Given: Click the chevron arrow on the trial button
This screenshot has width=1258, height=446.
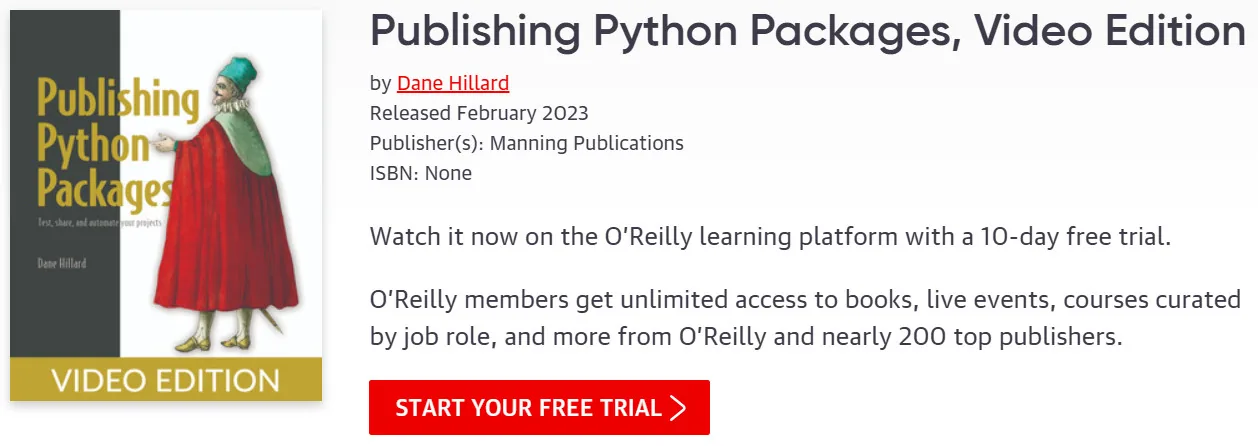Looking at the screenshot, I should coord(678,408).
